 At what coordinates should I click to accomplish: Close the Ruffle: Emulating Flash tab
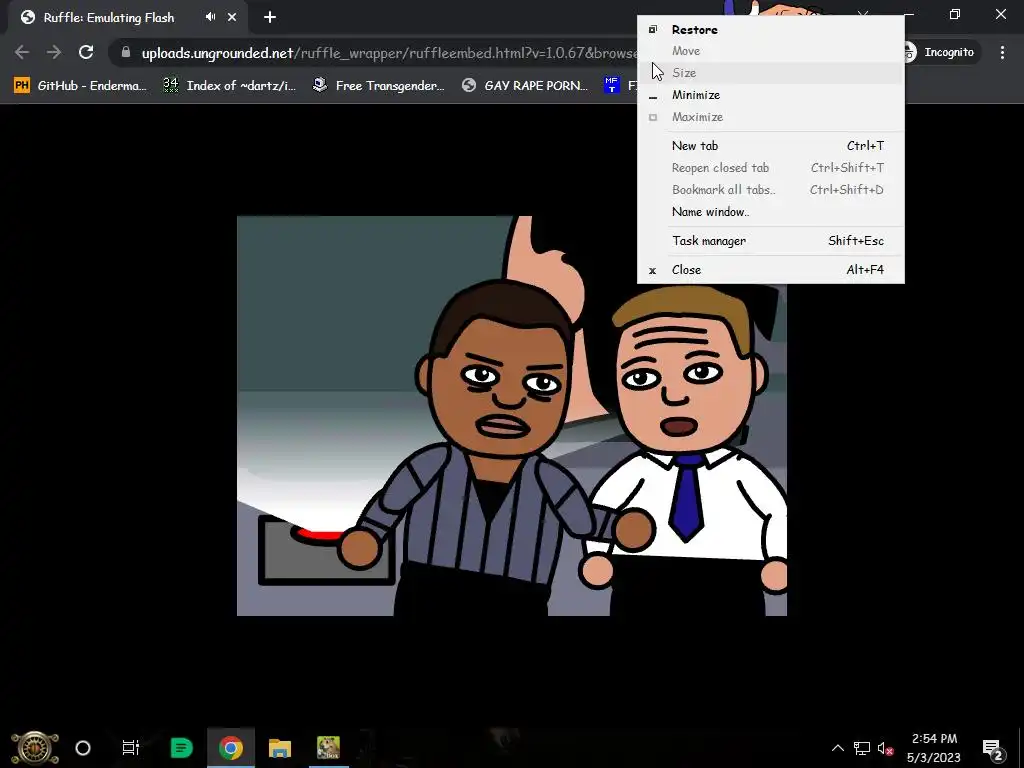pyautogui.click(x=232, y=18)
